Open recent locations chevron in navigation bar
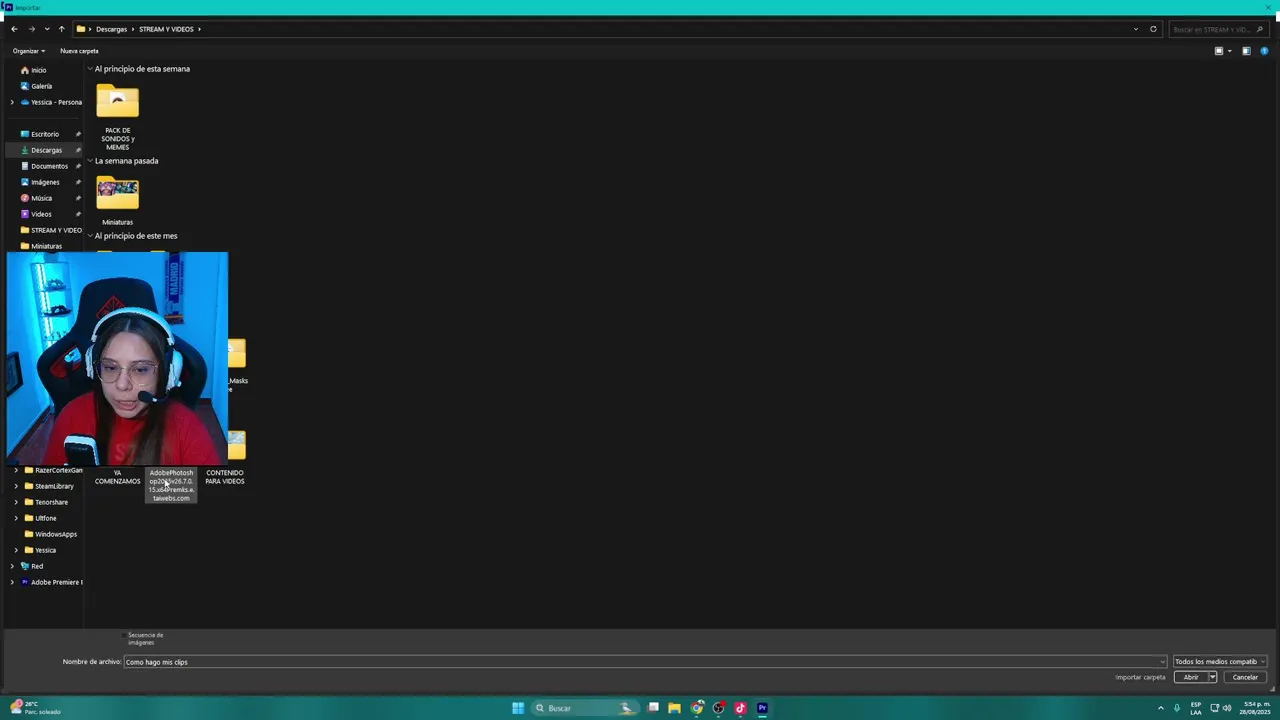 (47, 29)
